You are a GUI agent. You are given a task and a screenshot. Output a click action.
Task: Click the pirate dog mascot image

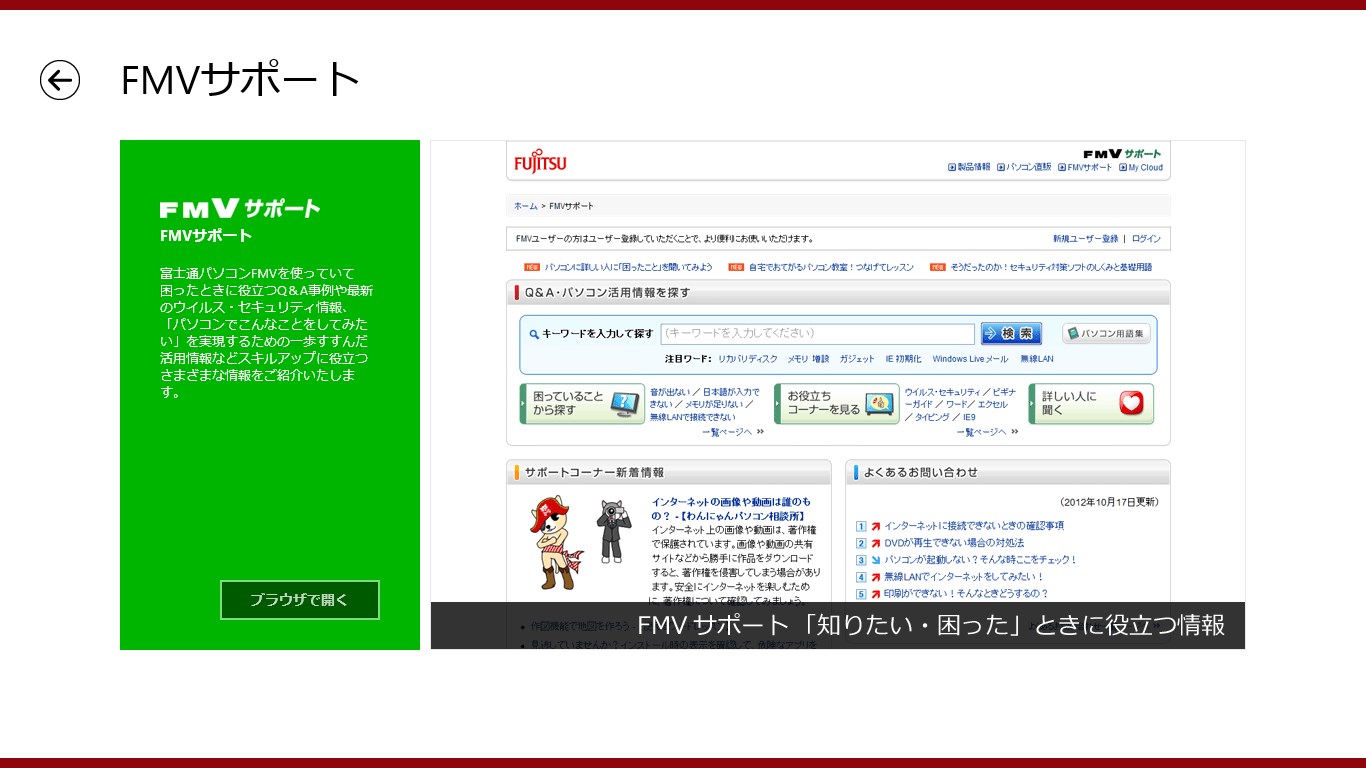(x=557, y=543)
